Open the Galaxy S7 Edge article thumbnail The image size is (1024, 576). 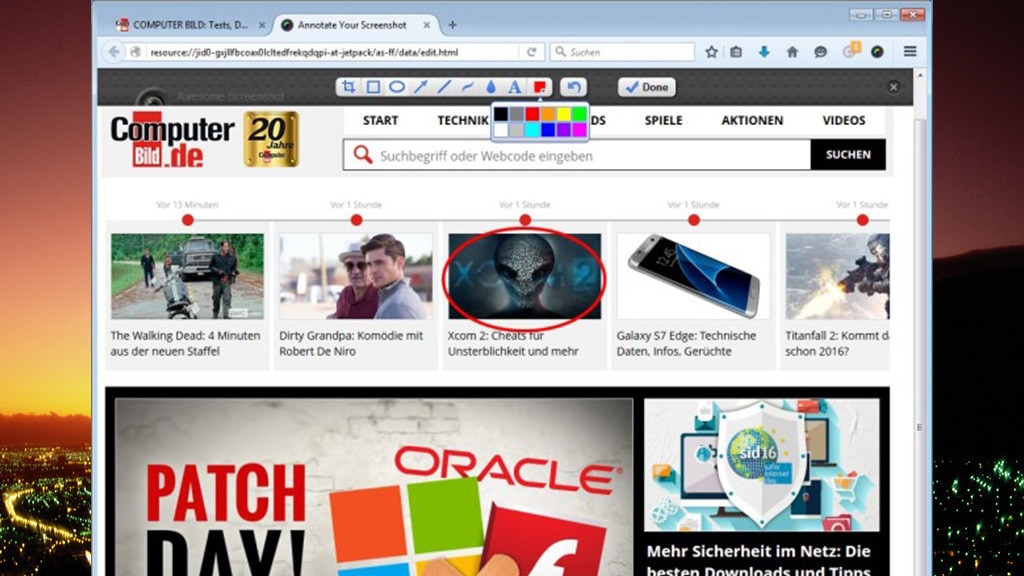tap(693, 276)
